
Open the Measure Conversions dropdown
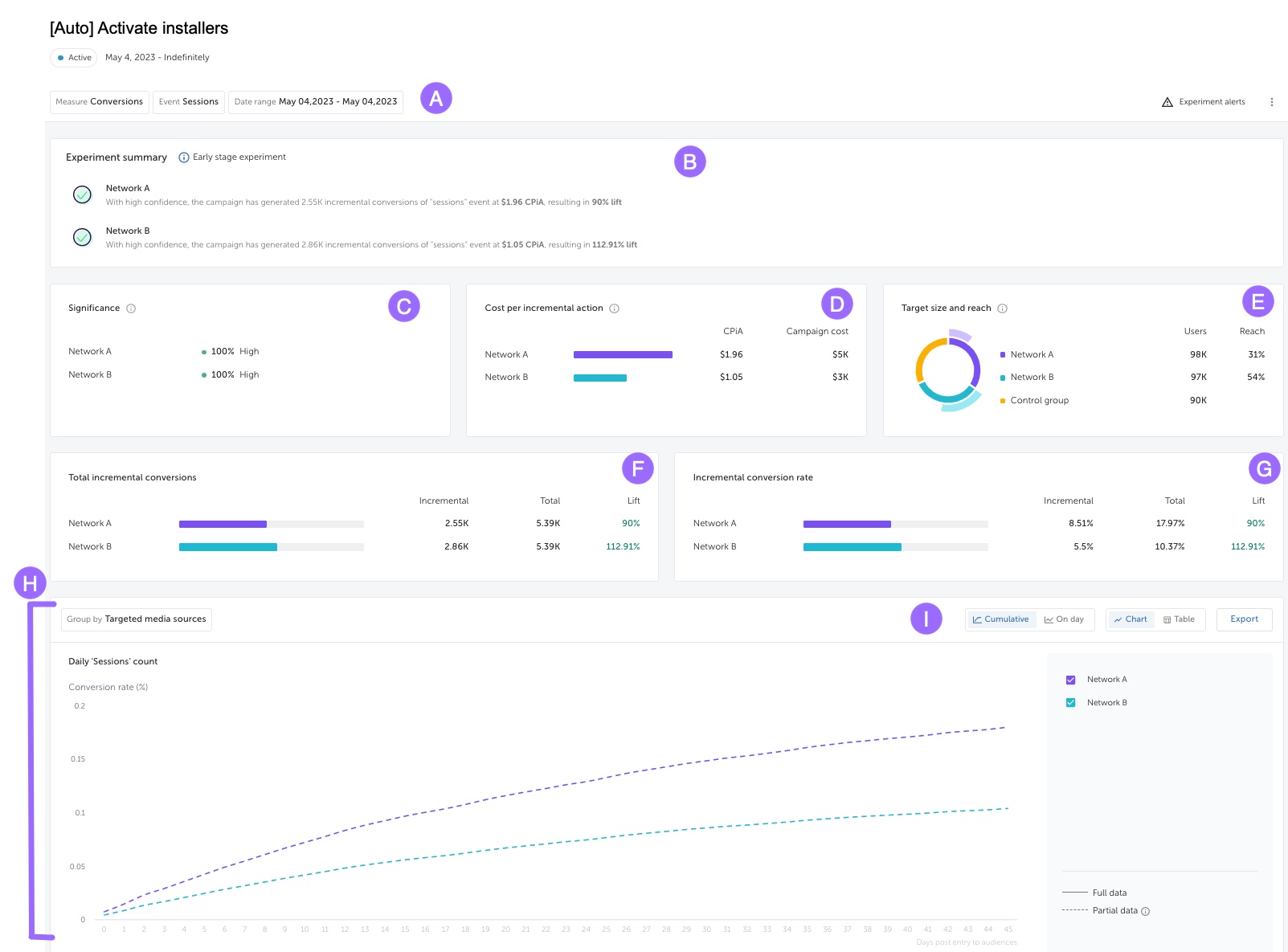[x=100, y=102]
